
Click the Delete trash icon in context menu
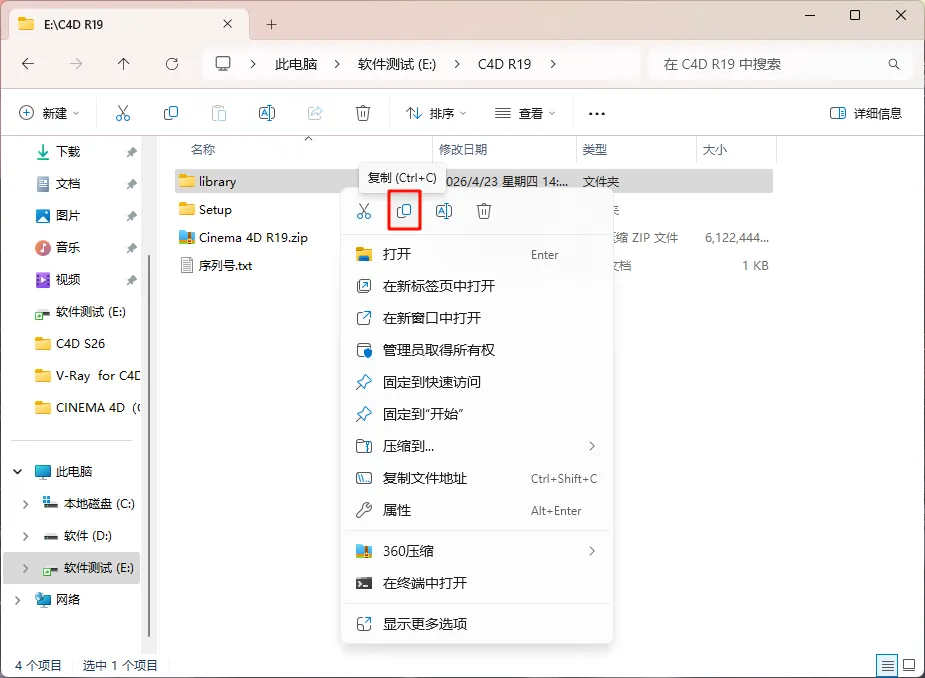coord(484,211)
